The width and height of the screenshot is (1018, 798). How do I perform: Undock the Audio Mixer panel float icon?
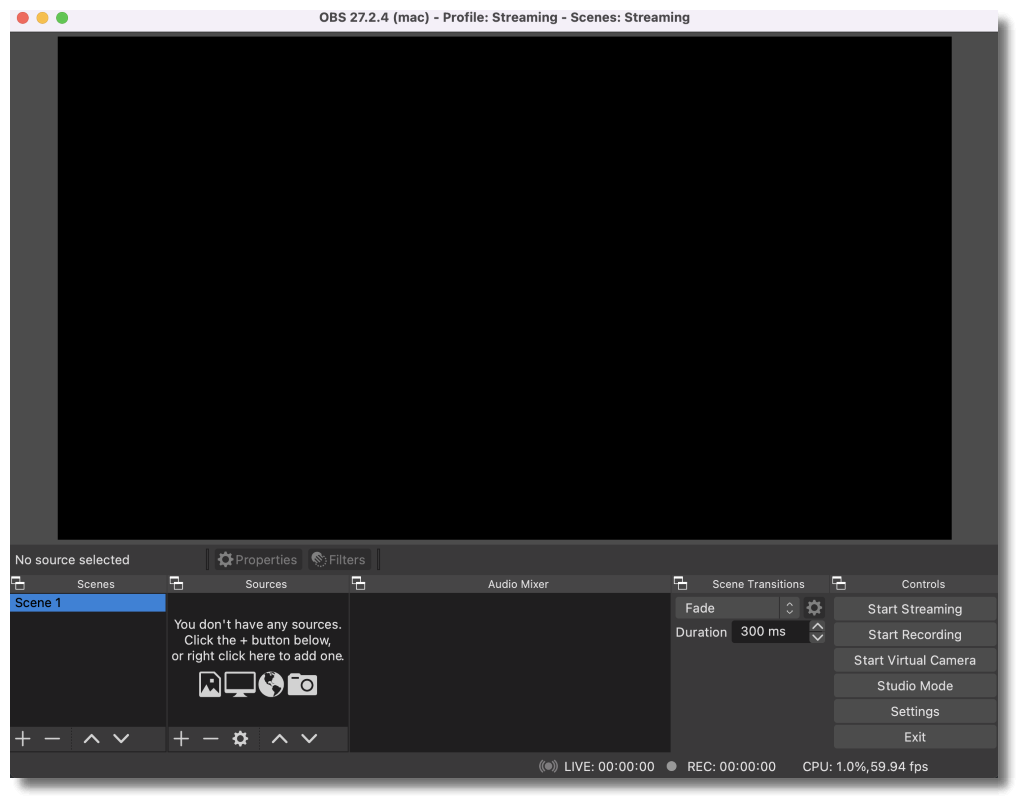point(358,583)
